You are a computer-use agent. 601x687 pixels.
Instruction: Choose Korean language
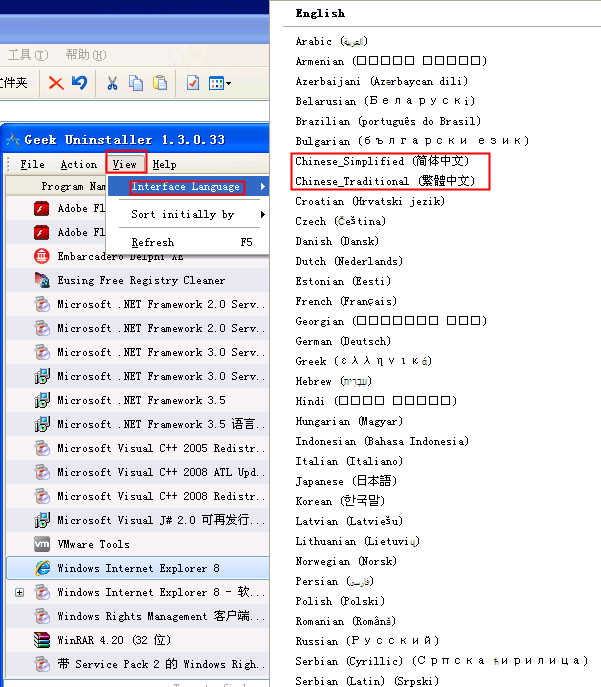point(340,501)
